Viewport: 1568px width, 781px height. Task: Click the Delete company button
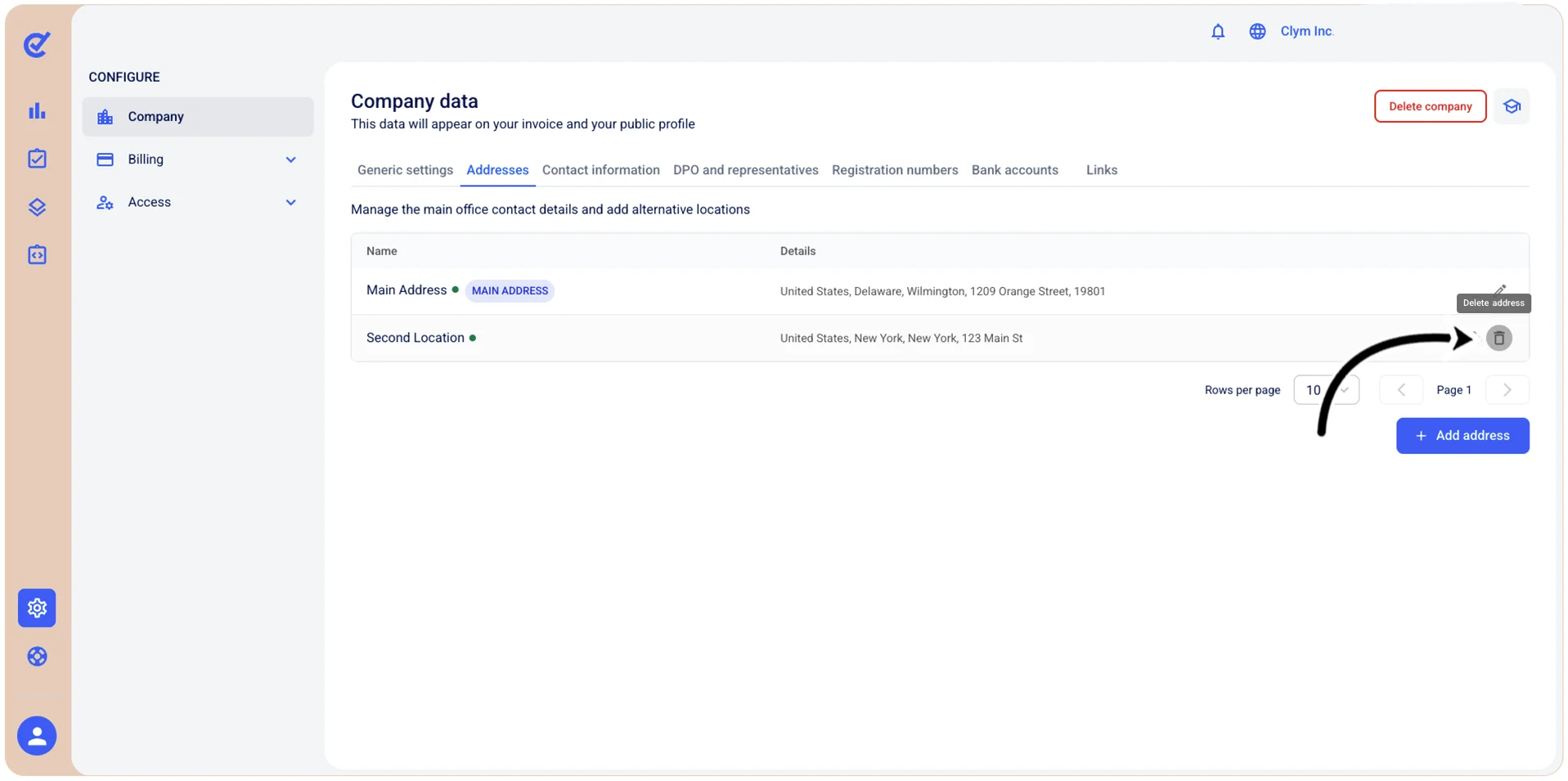point(1430,106)
